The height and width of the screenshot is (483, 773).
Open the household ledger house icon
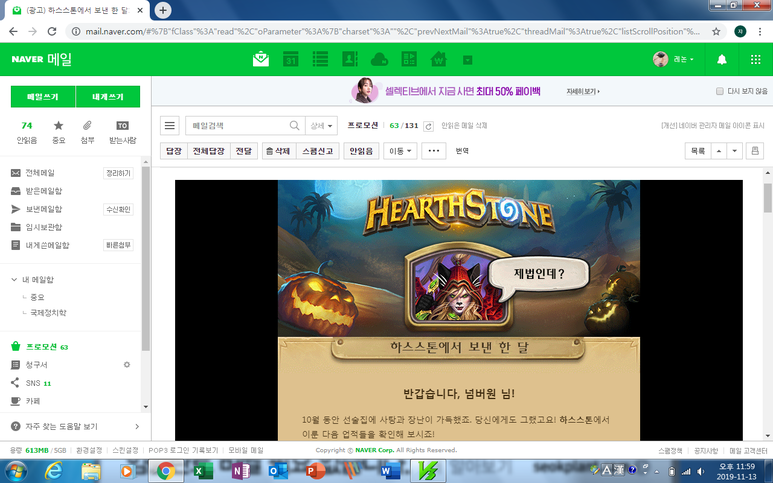pos(438,59)
